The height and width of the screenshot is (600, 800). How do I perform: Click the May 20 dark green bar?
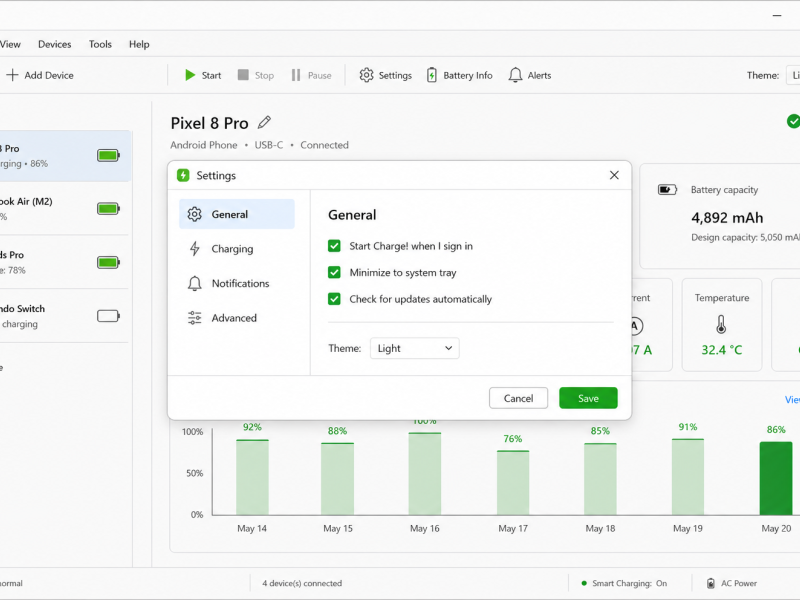point(776,479)
